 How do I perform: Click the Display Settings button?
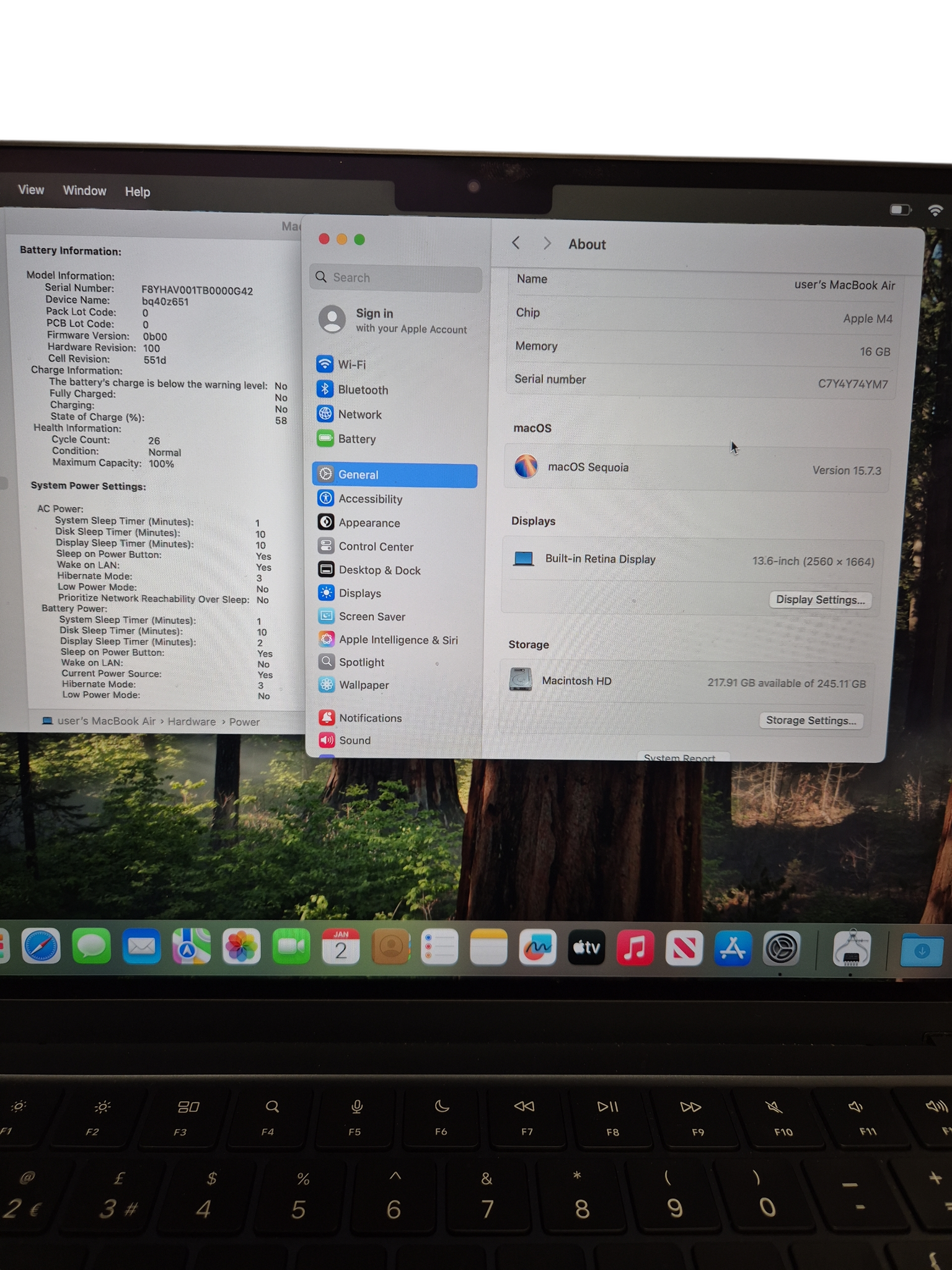pos(819,600)
